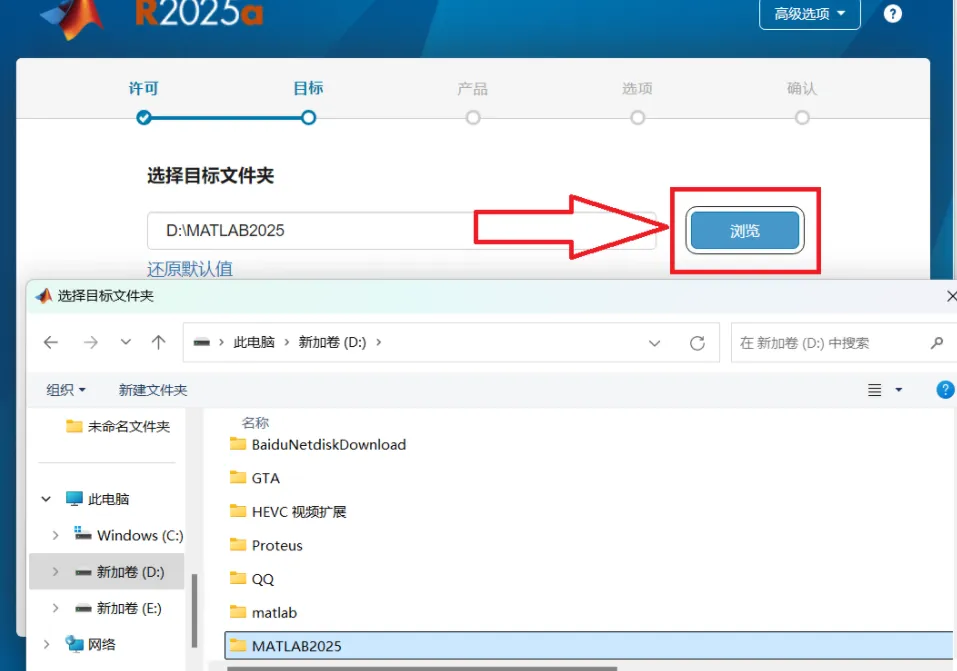957x671 pixels.
Task: Click the 此电脑 monitor icon in tree
Action: (x=74, y=499)
